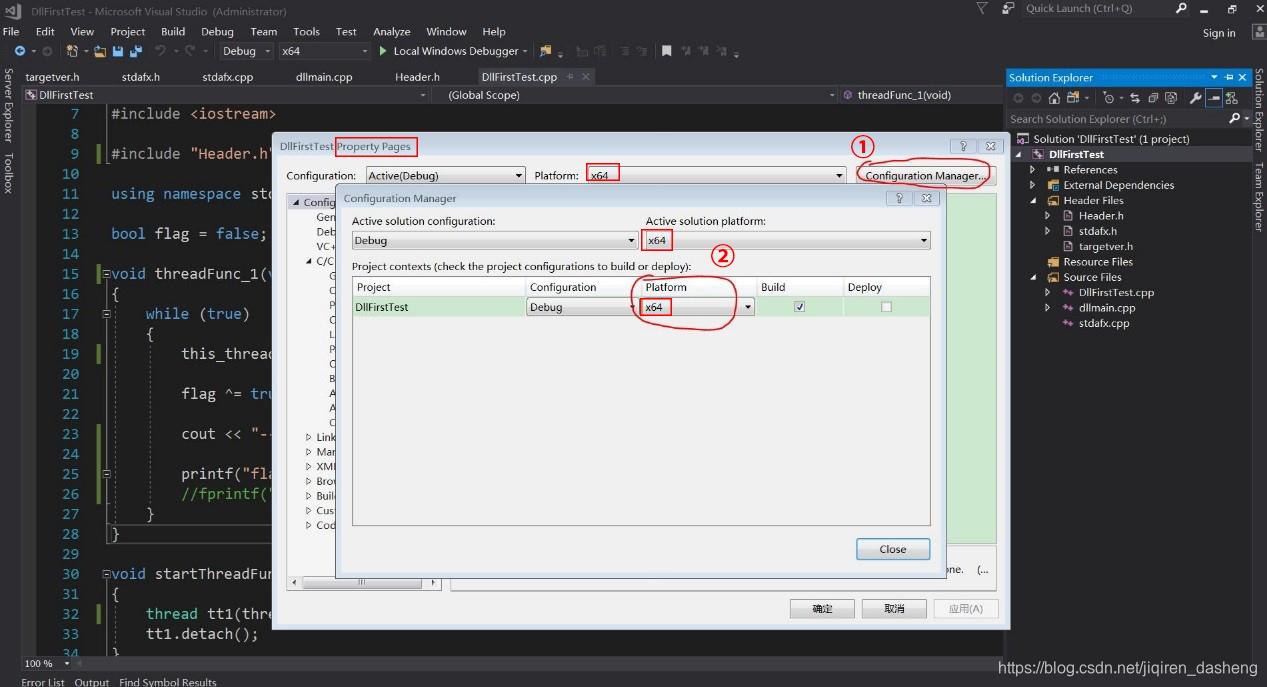
Task: Undo last action in toolbar
Action: [x=160, y=51]
